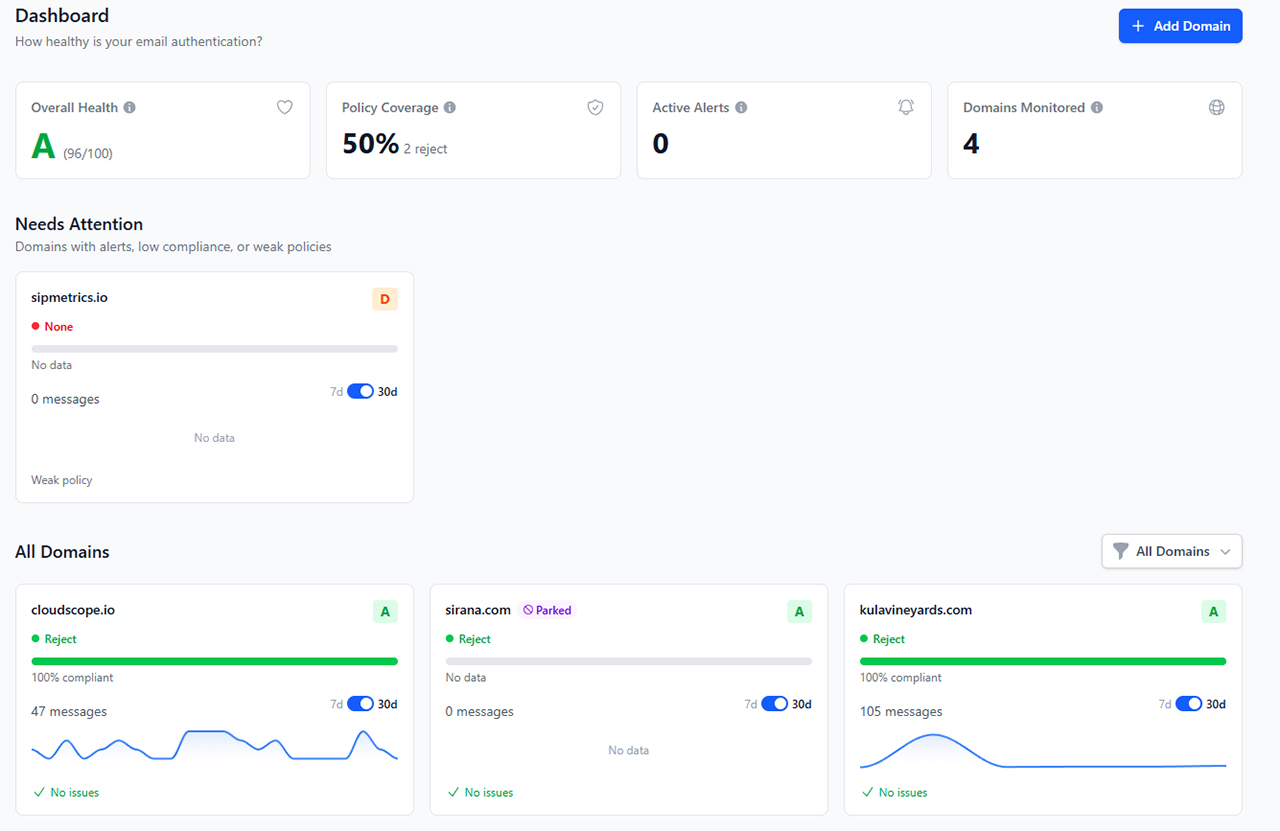
Task: Click the sipmetrics.io empty compliance bar
Action: click(214, 349)
